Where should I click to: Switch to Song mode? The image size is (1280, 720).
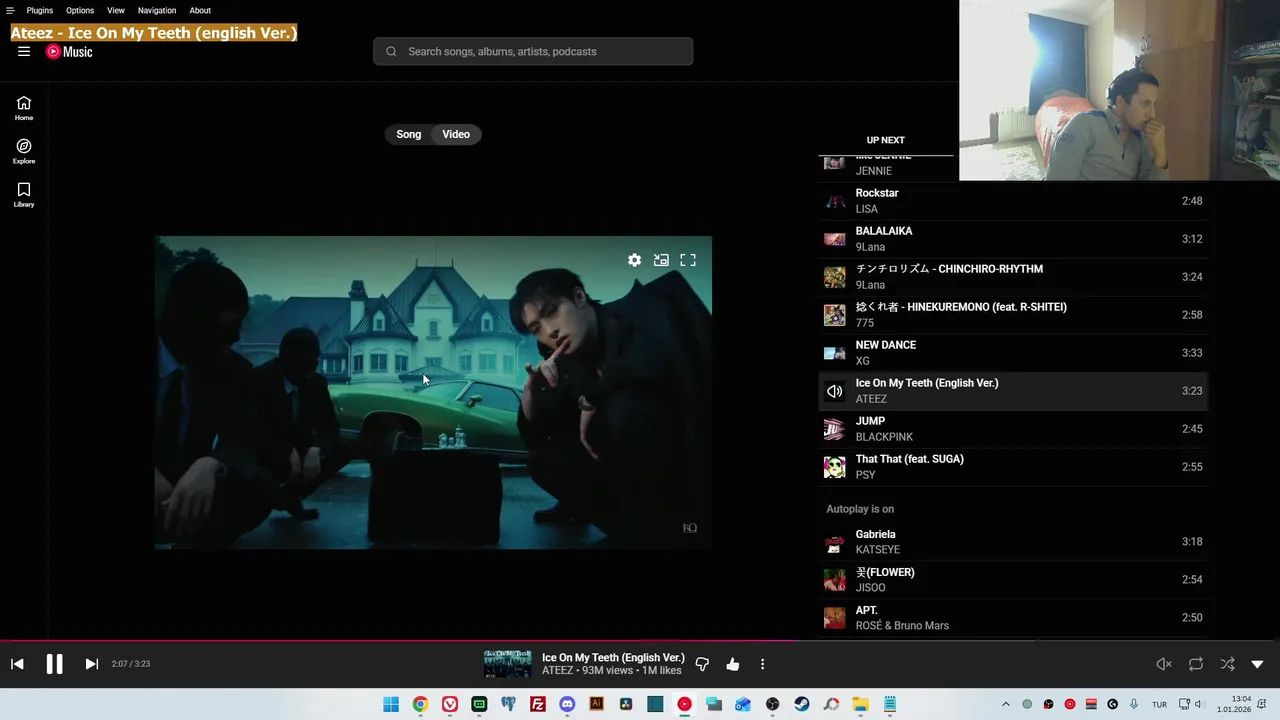coord(408,134)
